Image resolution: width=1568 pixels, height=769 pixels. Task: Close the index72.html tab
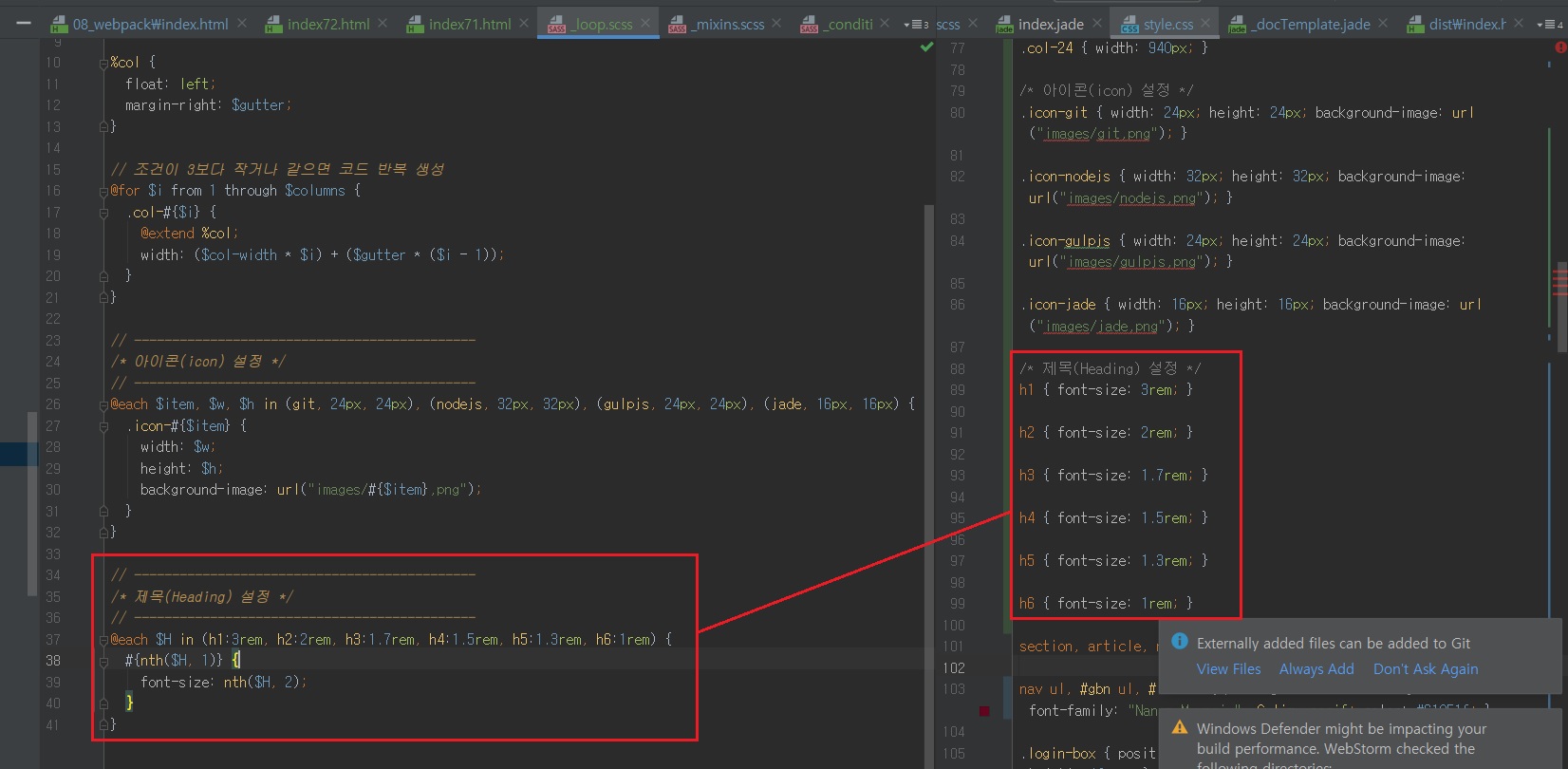[383, 23]
